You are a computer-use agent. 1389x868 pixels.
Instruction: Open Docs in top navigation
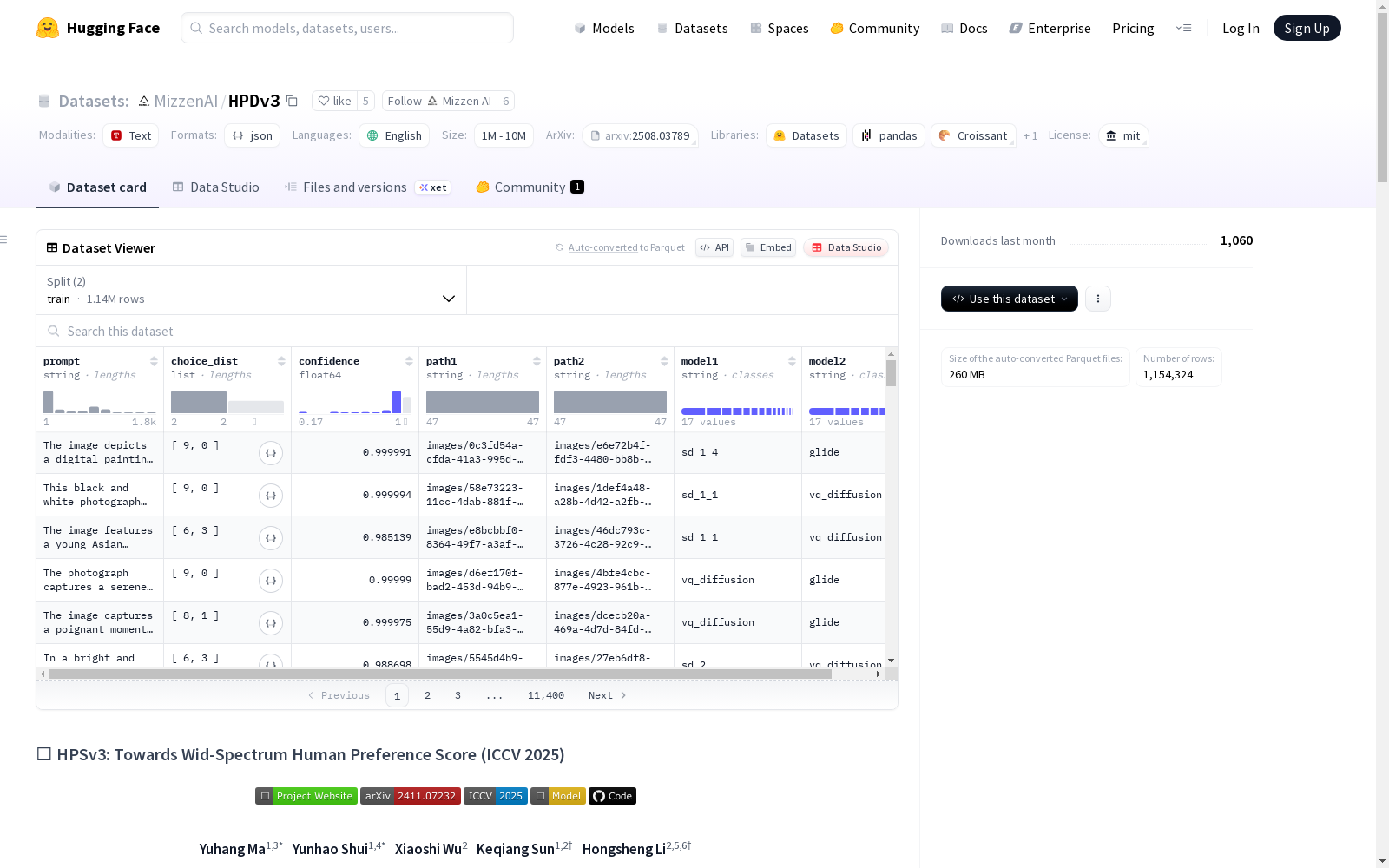point(964,28)
